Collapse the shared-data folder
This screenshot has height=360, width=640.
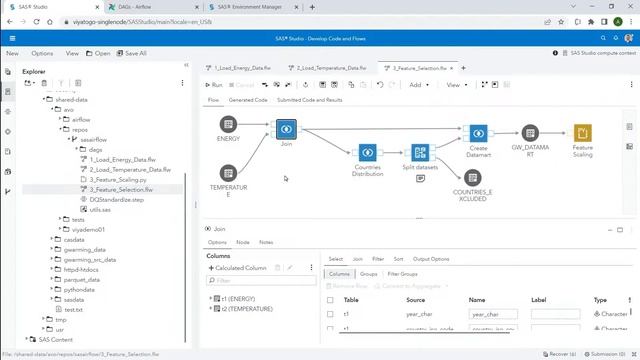pos(44,99)
